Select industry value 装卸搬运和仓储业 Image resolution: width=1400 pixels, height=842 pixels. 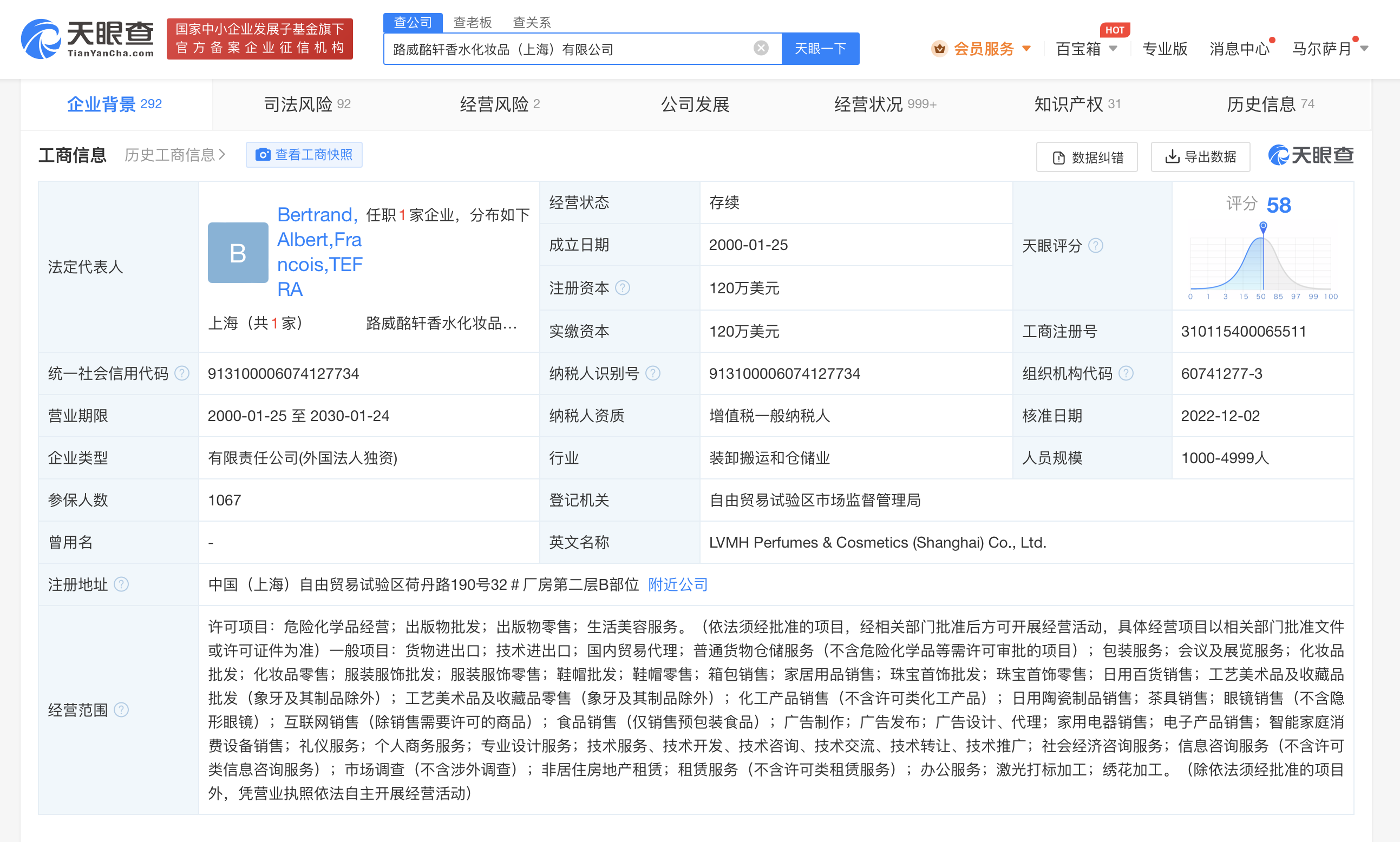click(x=769, y=458)
